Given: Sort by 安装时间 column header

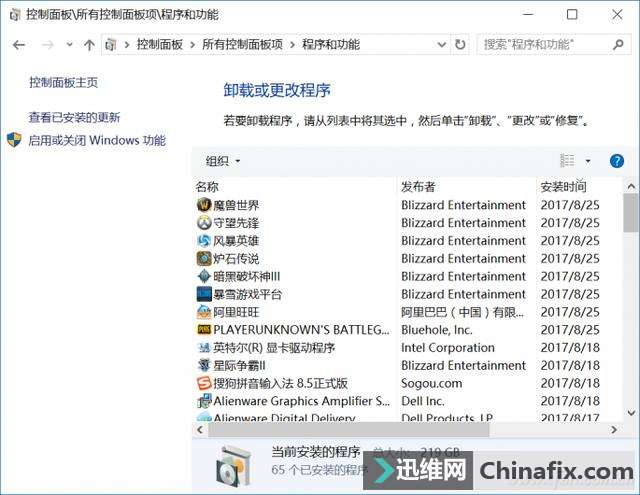Looking at the screenshot, I should [x=563, y=187].
